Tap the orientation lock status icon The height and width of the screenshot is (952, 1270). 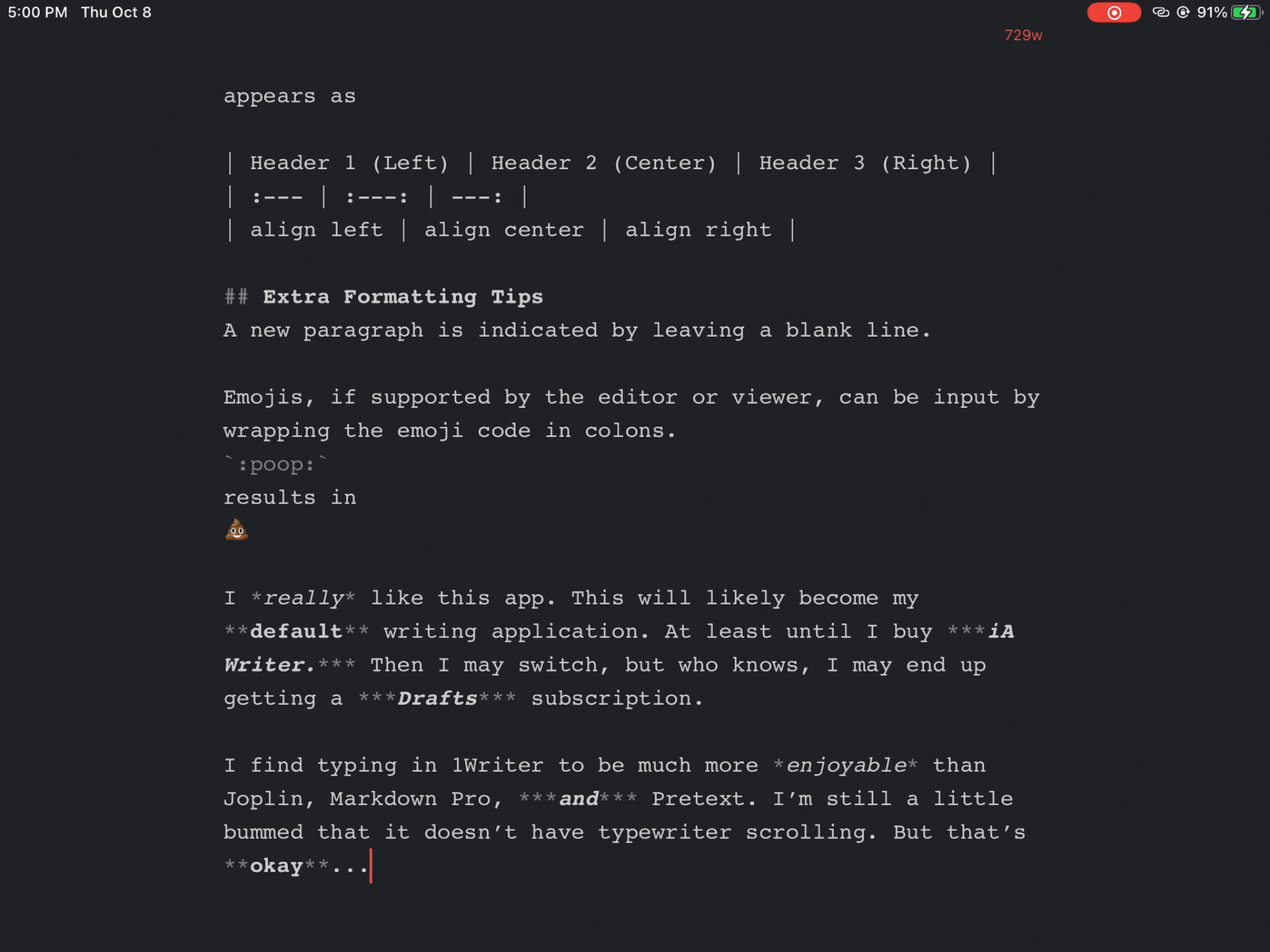tap(1183, 12)
